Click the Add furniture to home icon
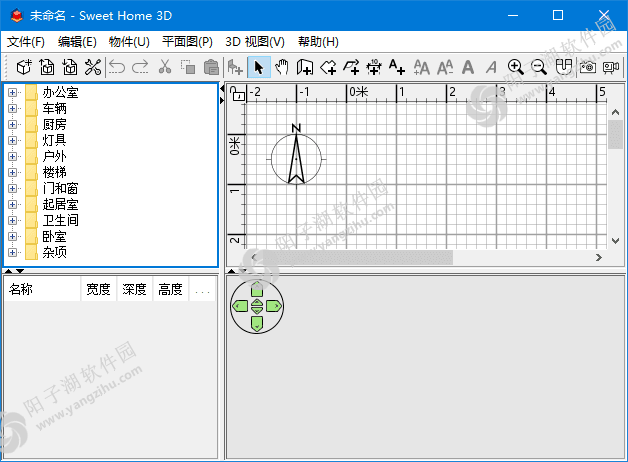Viewport: 628px width, 462px height. 235,67
